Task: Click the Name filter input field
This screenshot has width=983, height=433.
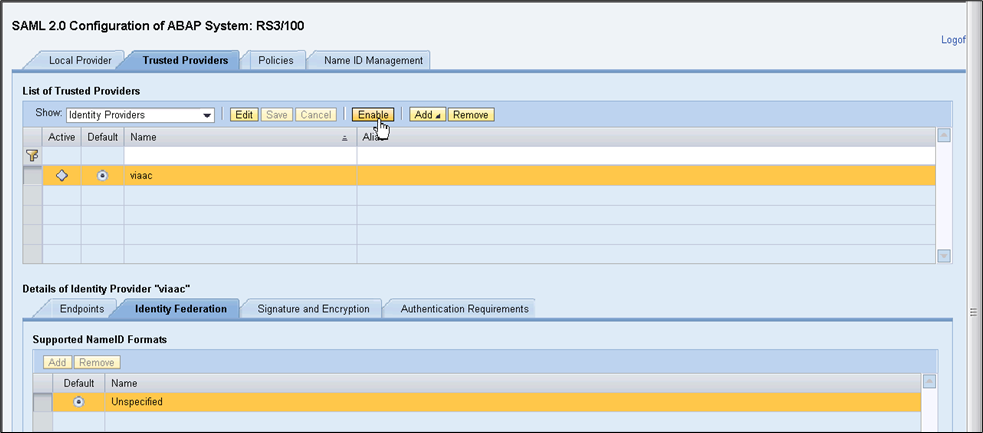Action: coord(240,155)
